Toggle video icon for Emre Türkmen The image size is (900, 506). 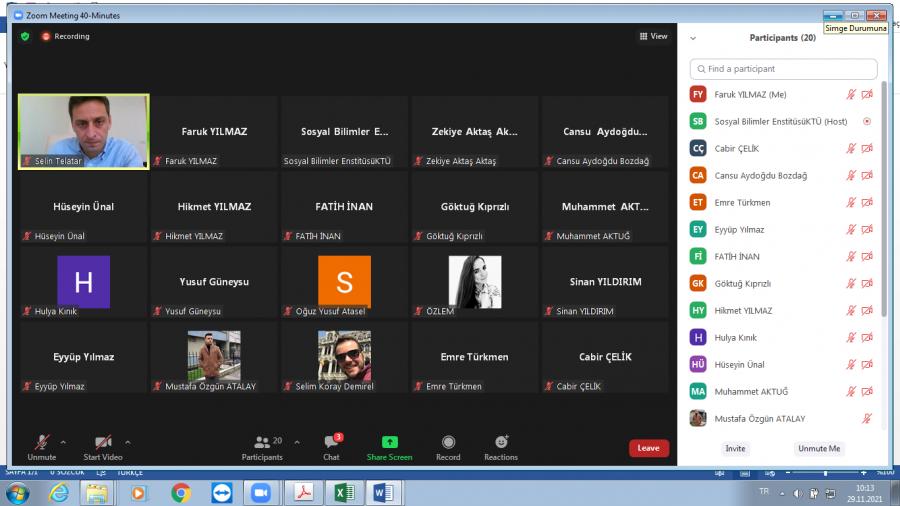pyautogui.click(x=867, y=202)
